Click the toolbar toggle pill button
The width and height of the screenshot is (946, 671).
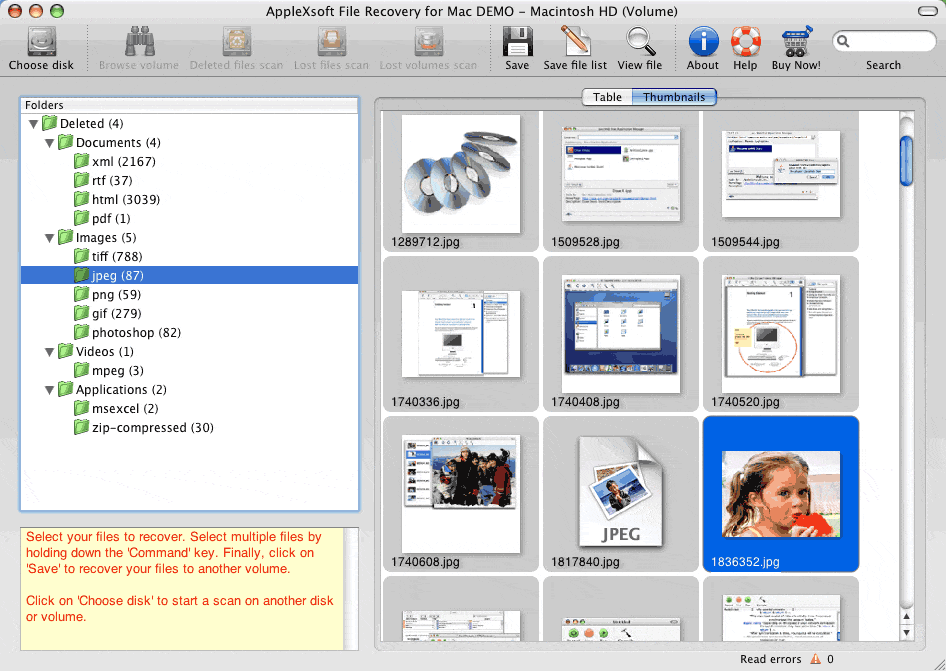(927, 11)
